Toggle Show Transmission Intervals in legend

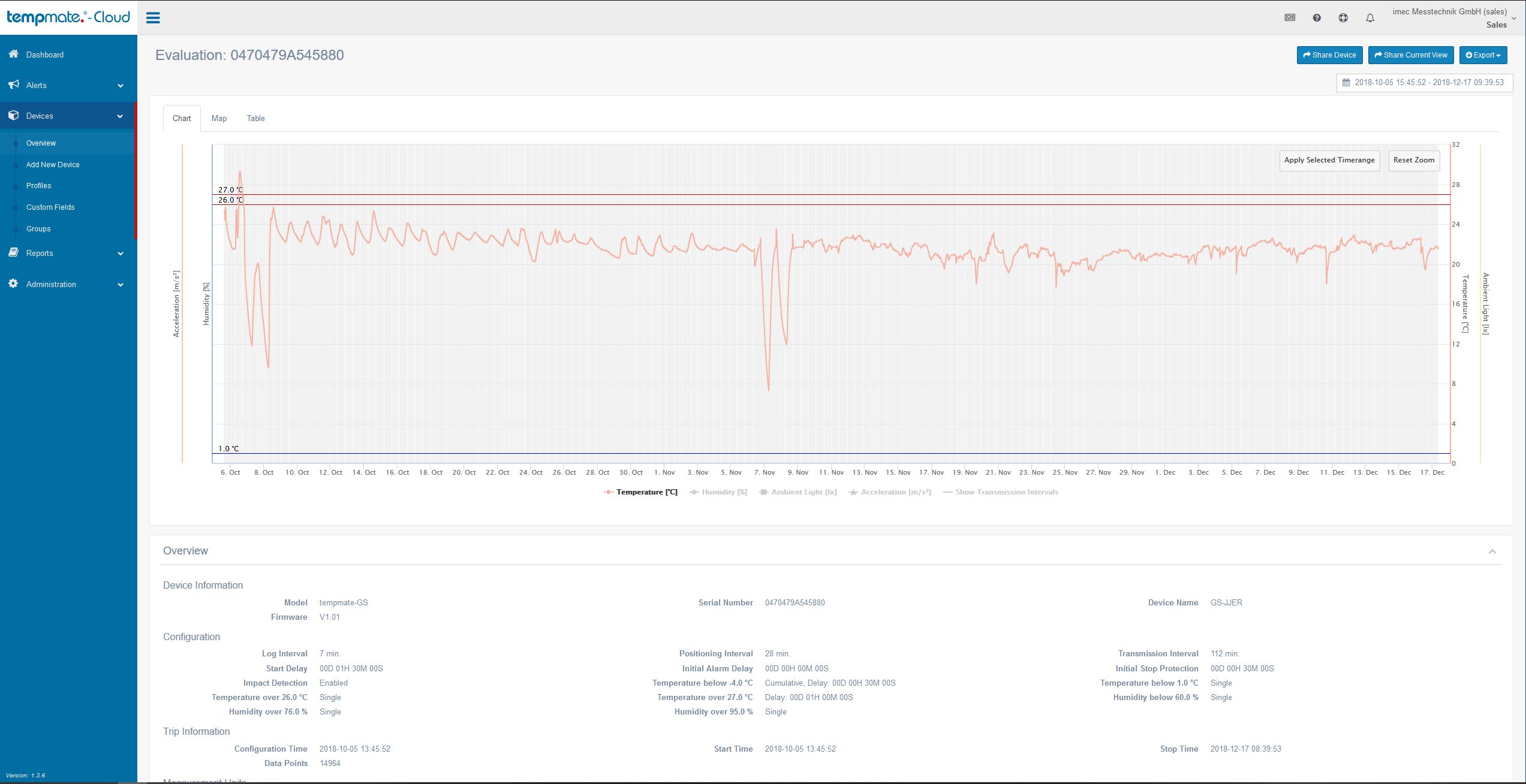1001,492
